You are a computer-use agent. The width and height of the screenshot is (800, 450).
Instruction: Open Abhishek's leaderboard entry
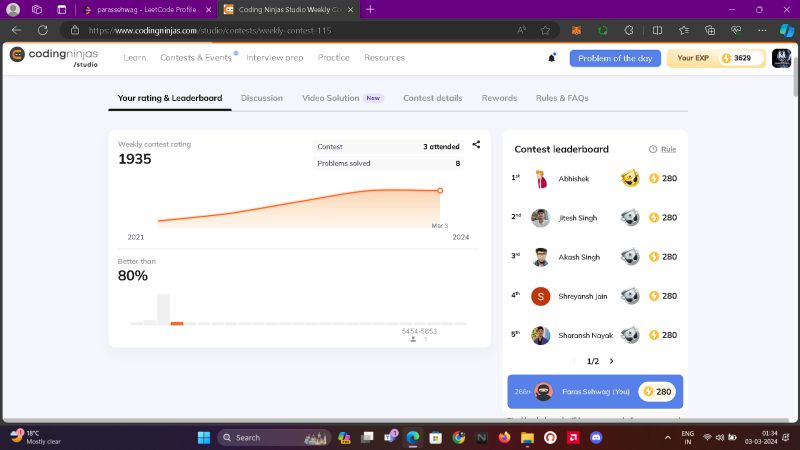point(594,179)
